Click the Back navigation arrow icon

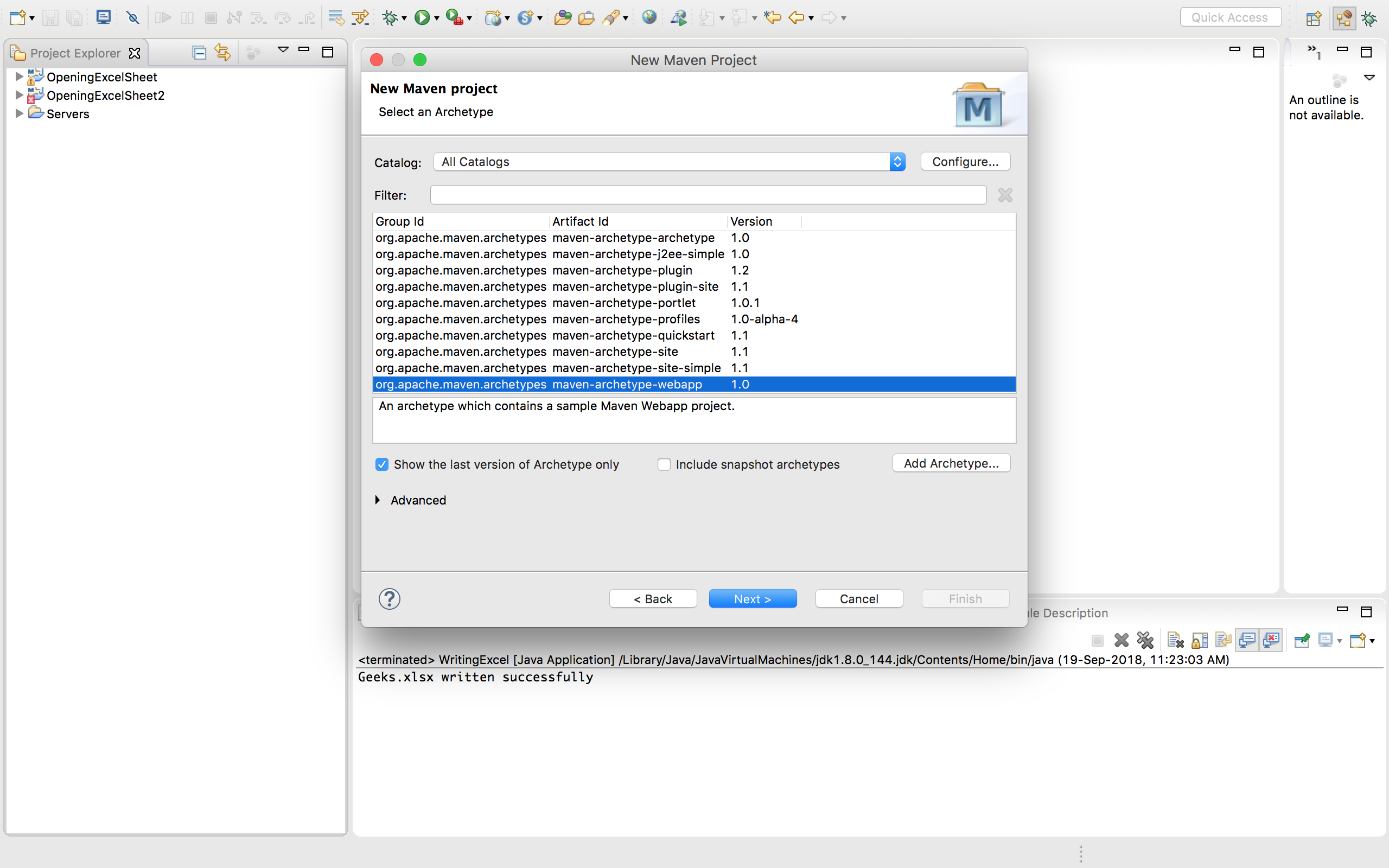(797, 18)
